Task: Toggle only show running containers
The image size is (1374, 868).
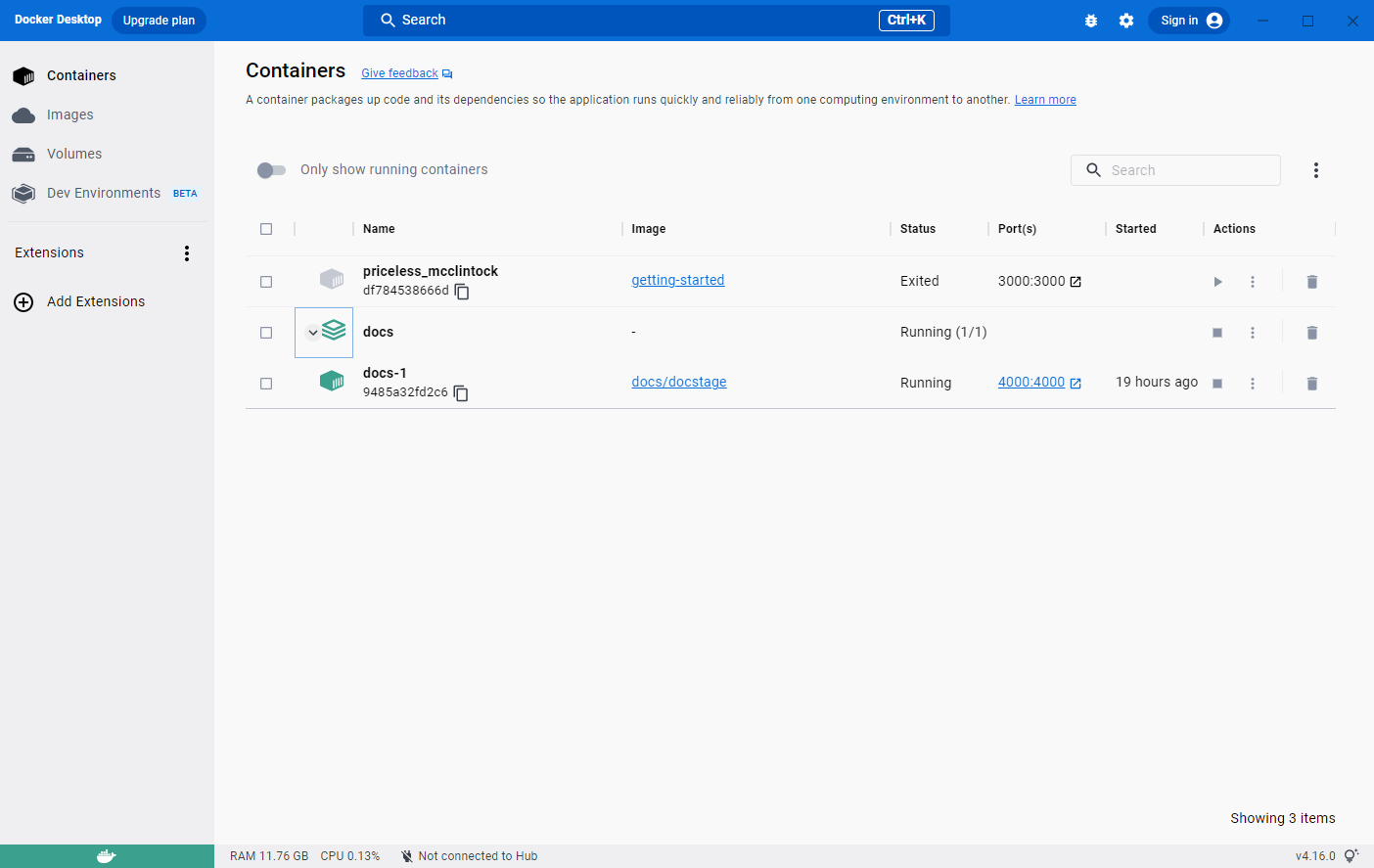Action: (271, 170)
